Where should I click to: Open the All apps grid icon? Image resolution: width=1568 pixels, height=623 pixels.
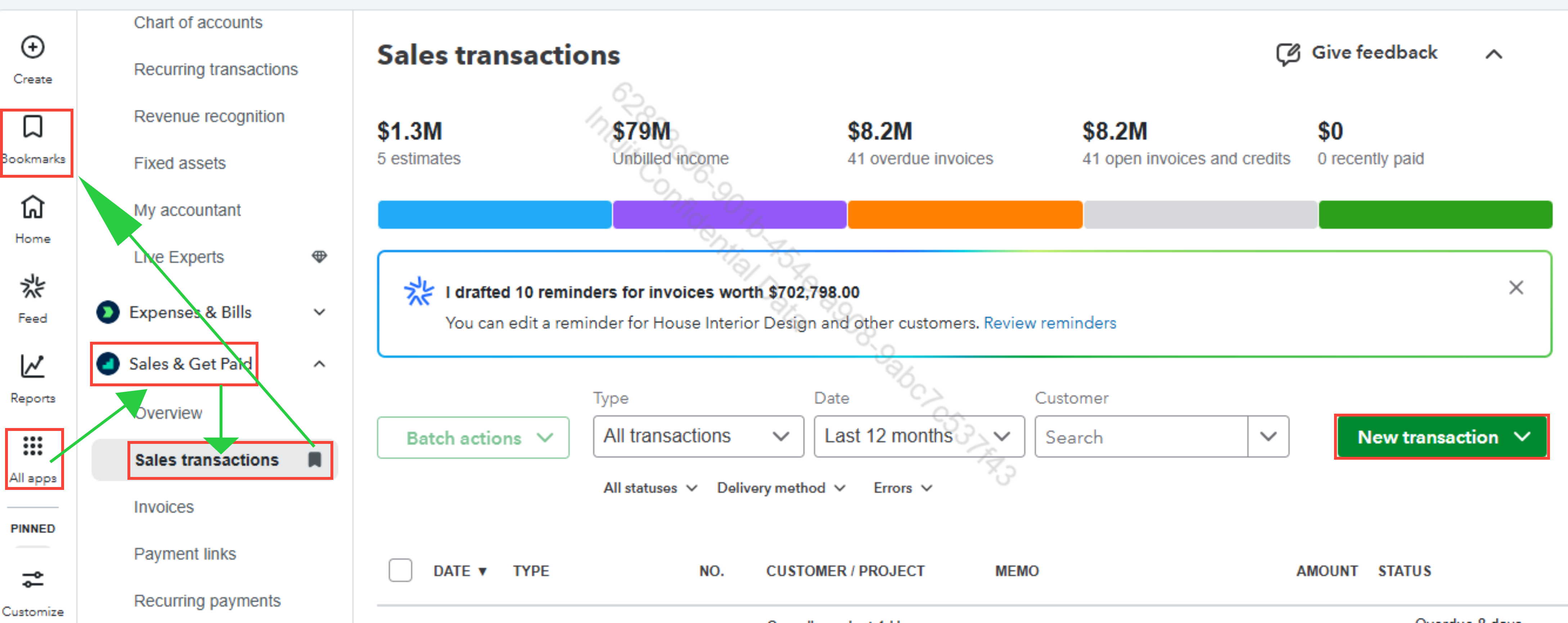click(33, 446)
